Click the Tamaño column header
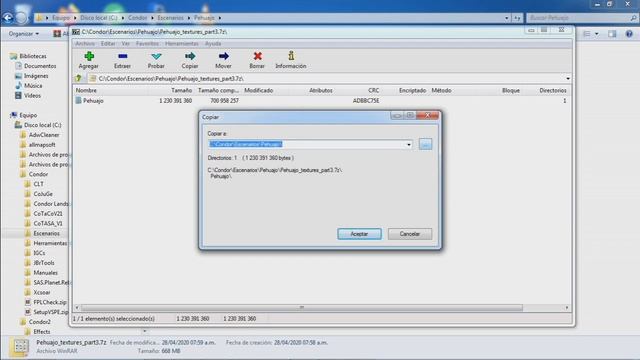640x360 pixels. [x=182, y=90]
